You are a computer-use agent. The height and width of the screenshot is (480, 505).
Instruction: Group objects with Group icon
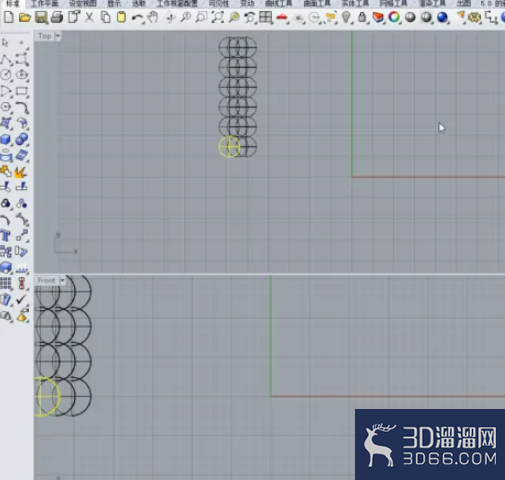6,203
